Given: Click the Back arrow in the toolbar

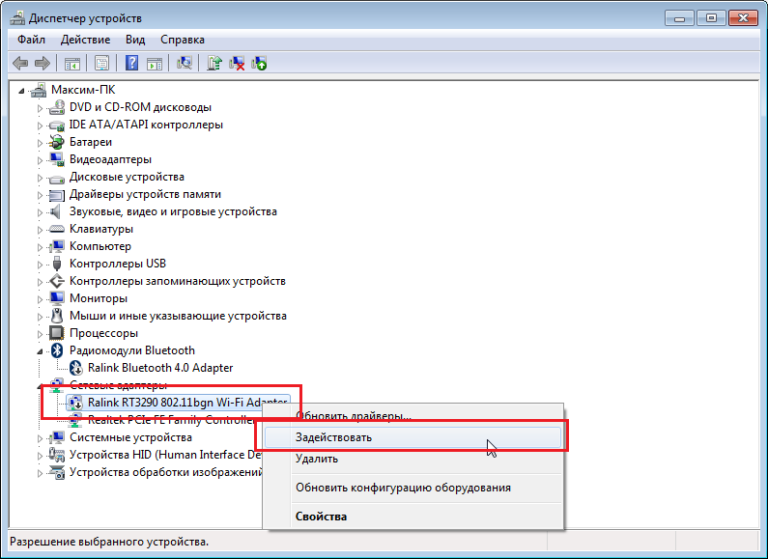Looking at the screenshot, I should click(20, 63).
